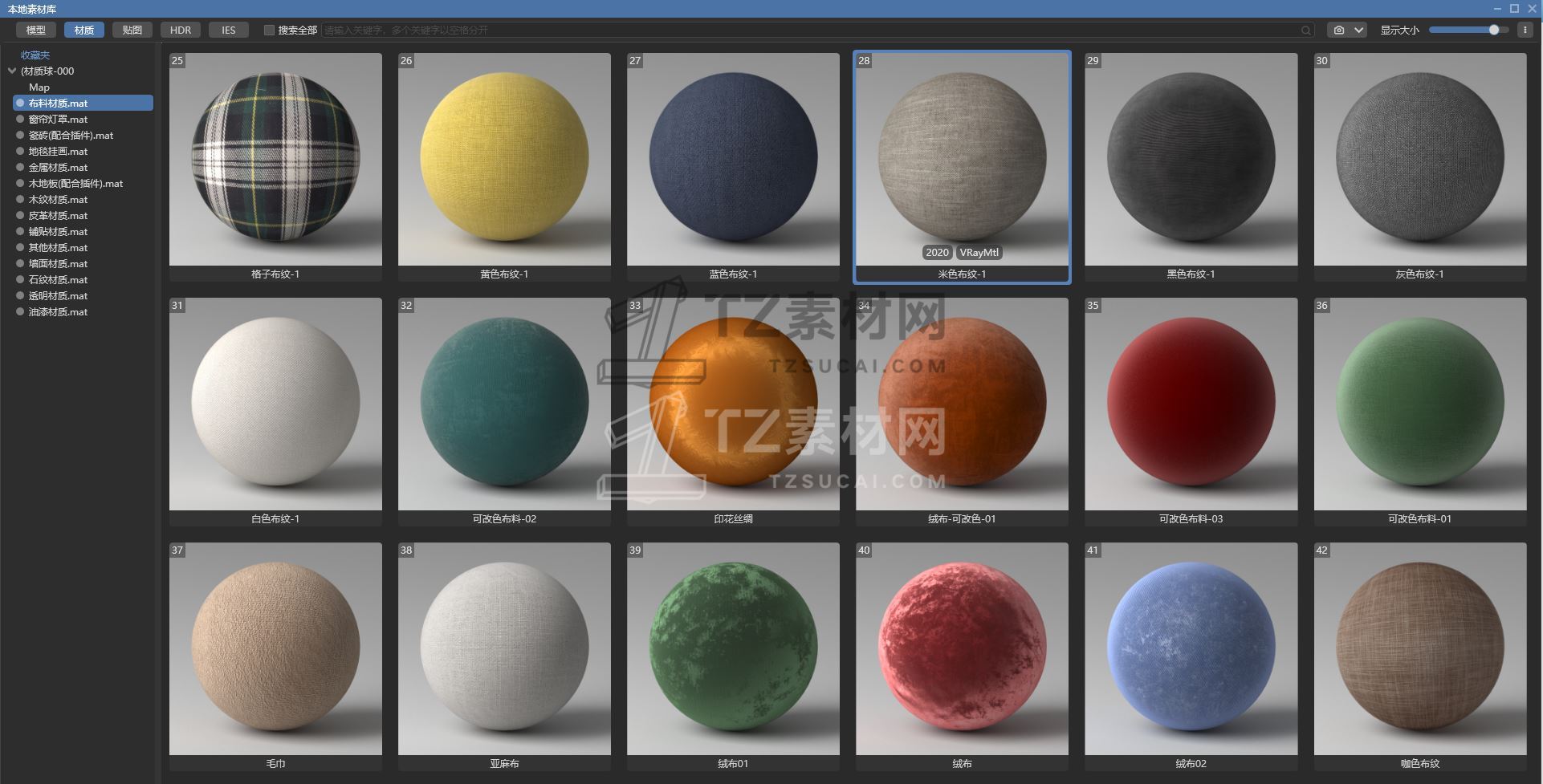The height and width of the screenshot is (784, 1543).
Task: Select the 绒布01 green velvet thumbnail
Action: click(x=733, y=648)
